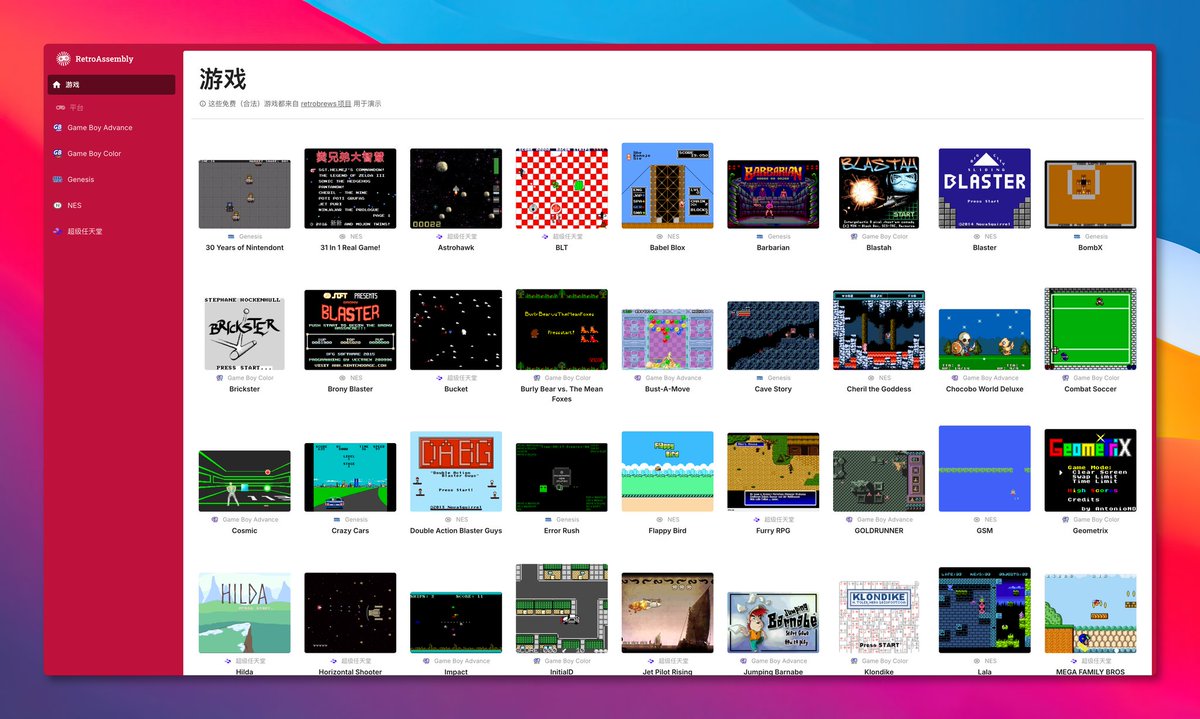Image resolution: width=1200 pixels, height=719 pixels.
Task: Click the NES icon under Babel Blox
Action: click(661, 237)
